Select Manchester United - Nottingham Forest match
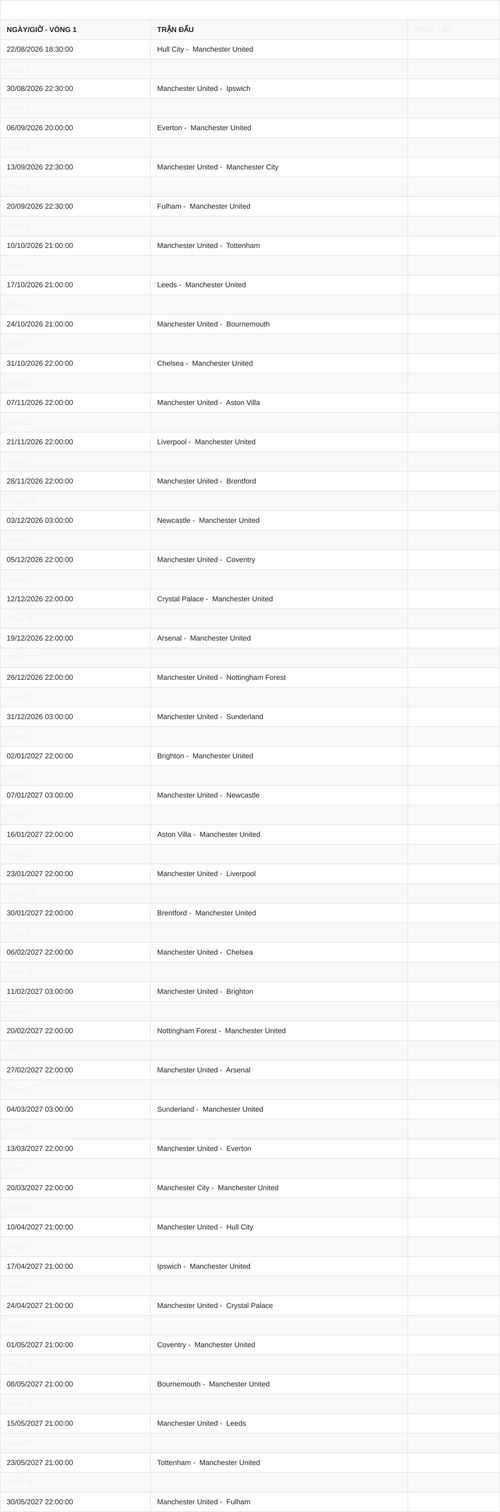 point(221,677)
